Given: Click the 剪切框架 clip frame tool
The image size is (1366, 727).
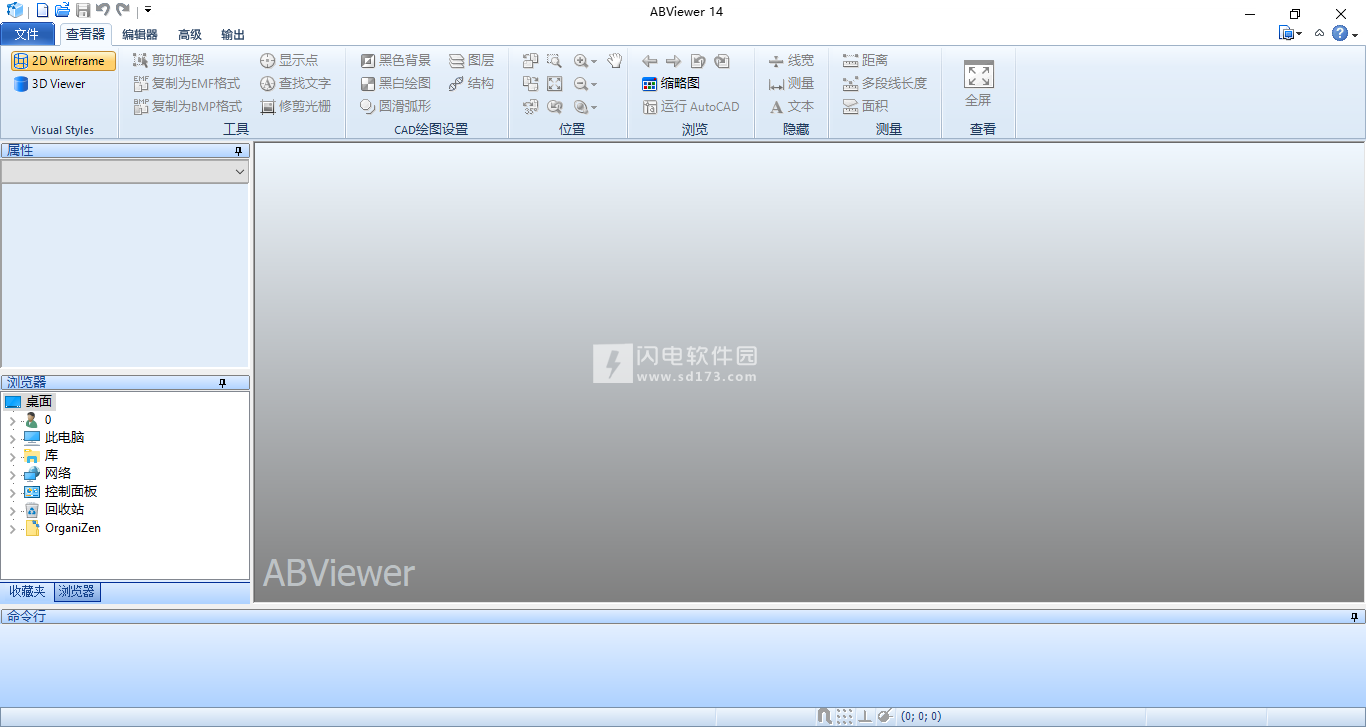Looking at the screenshot, I should point(168,60).
